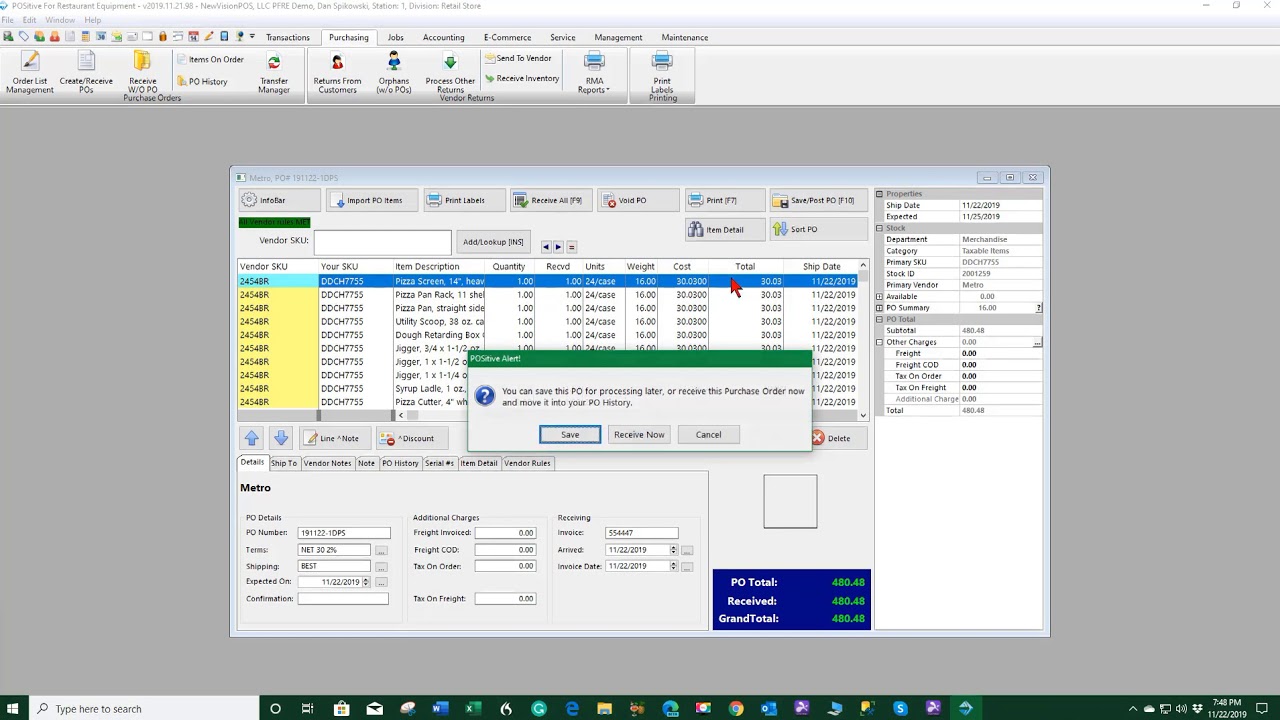Click the Vendor SKU input field
Screen dimensions: 1280x720
pyautogui.click(x=382, y=241)
